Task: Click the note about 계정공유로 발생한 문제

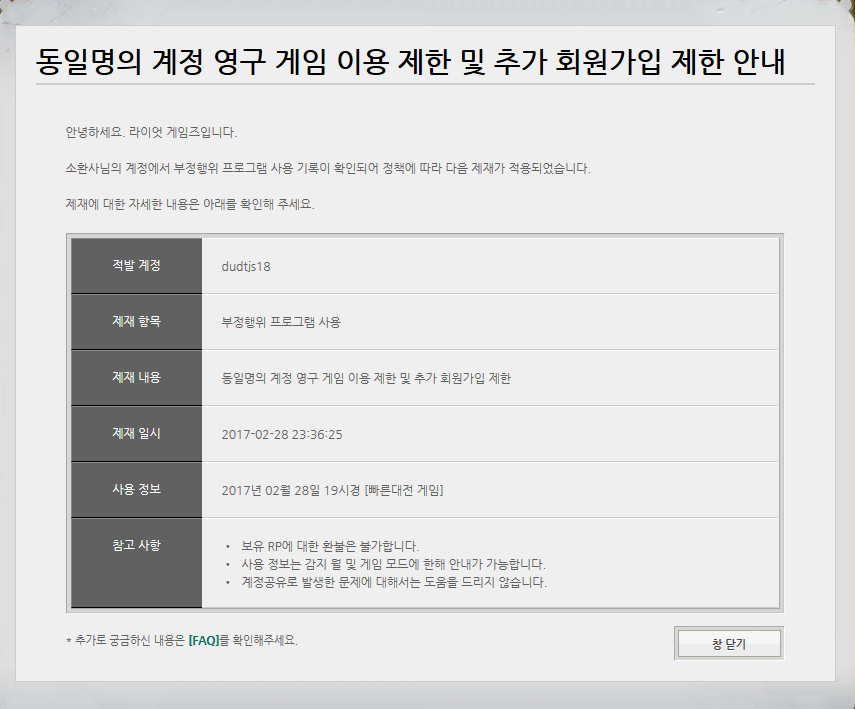Action: pyautogui.click(x=394, y=582)
